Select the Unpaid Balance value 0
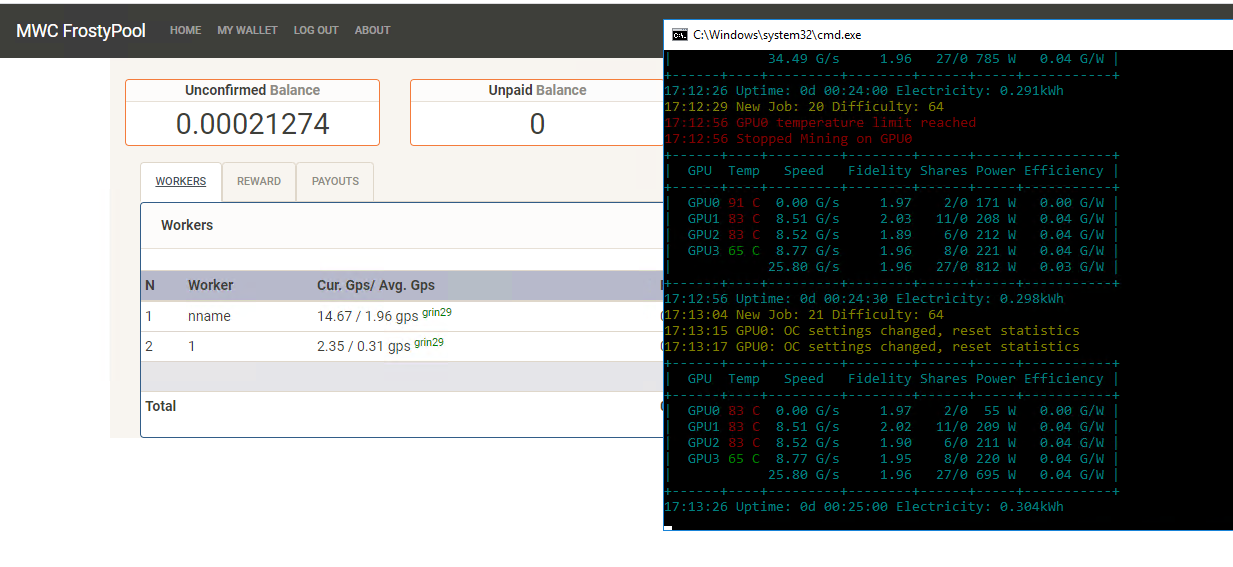The height and width of the screenshot is (567, 1233). pos(537,124)
